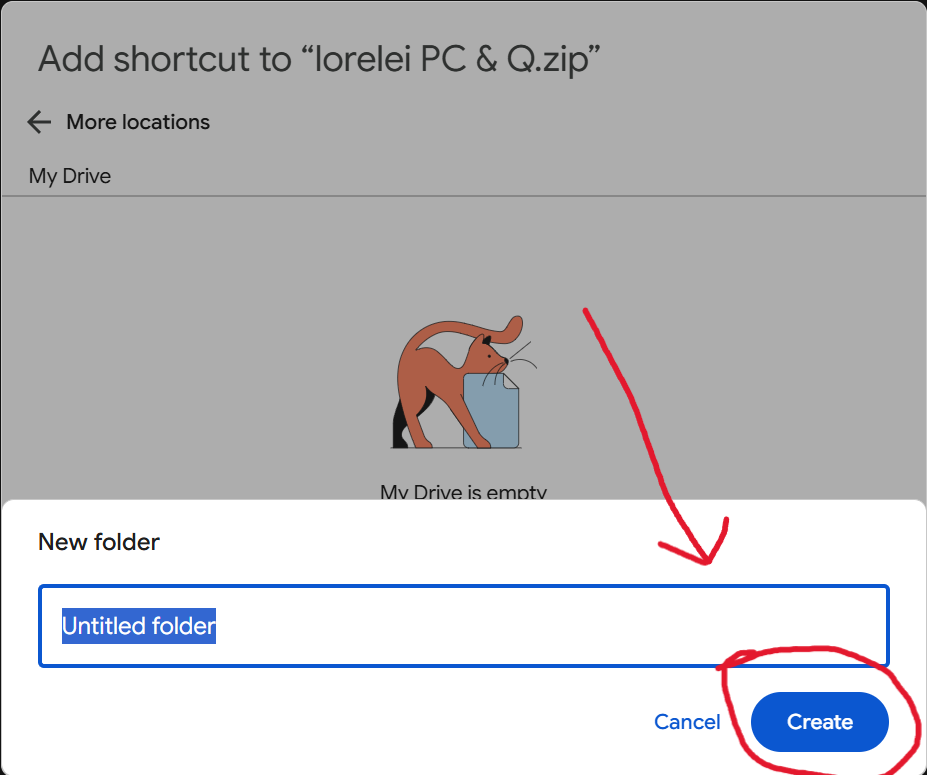Click the Create button
Screen dimensions: 927x775
coord(819,722)
